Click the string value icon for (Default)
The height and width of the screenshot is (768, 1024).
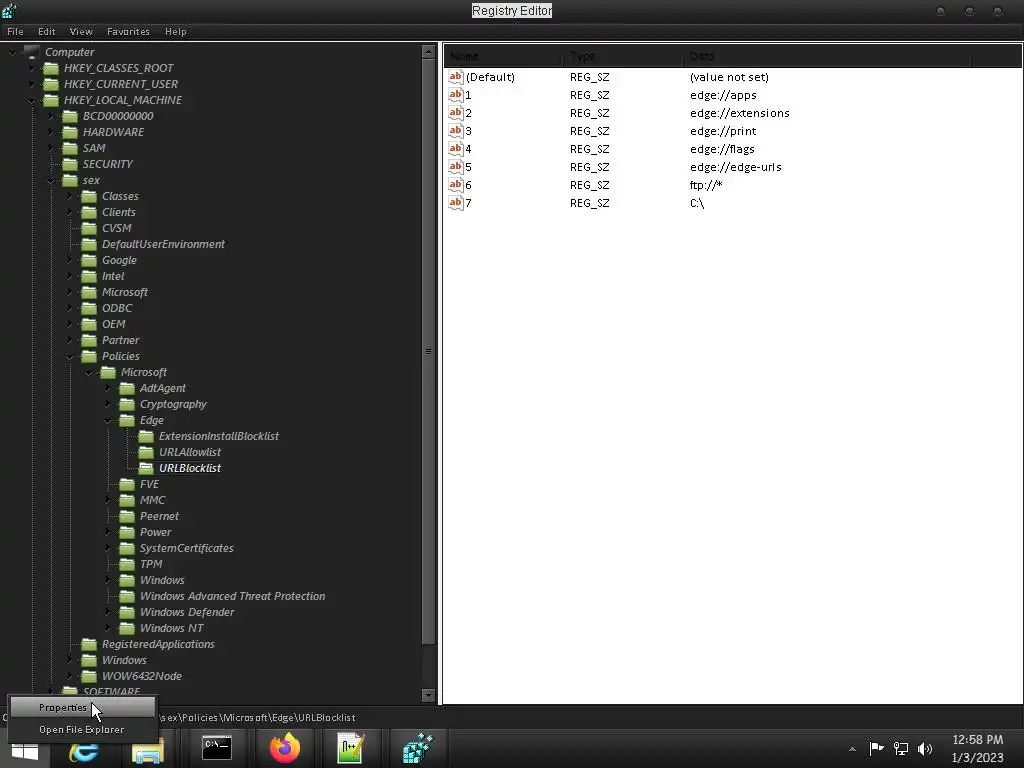pyautogui.click(x=456, y=77)
